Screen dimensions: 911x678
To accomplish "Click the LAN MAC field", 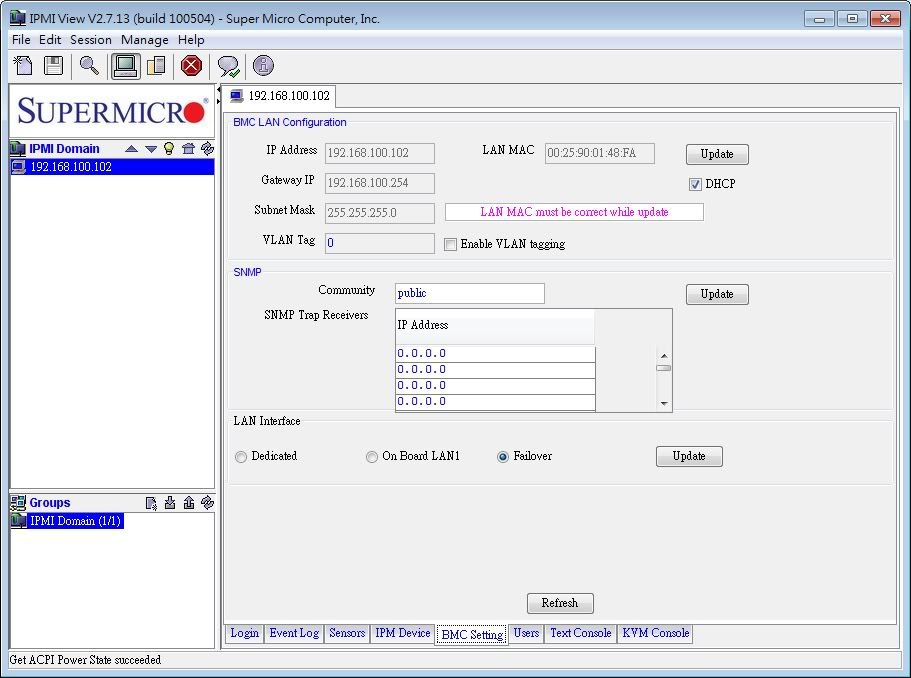I will [600, 153].
